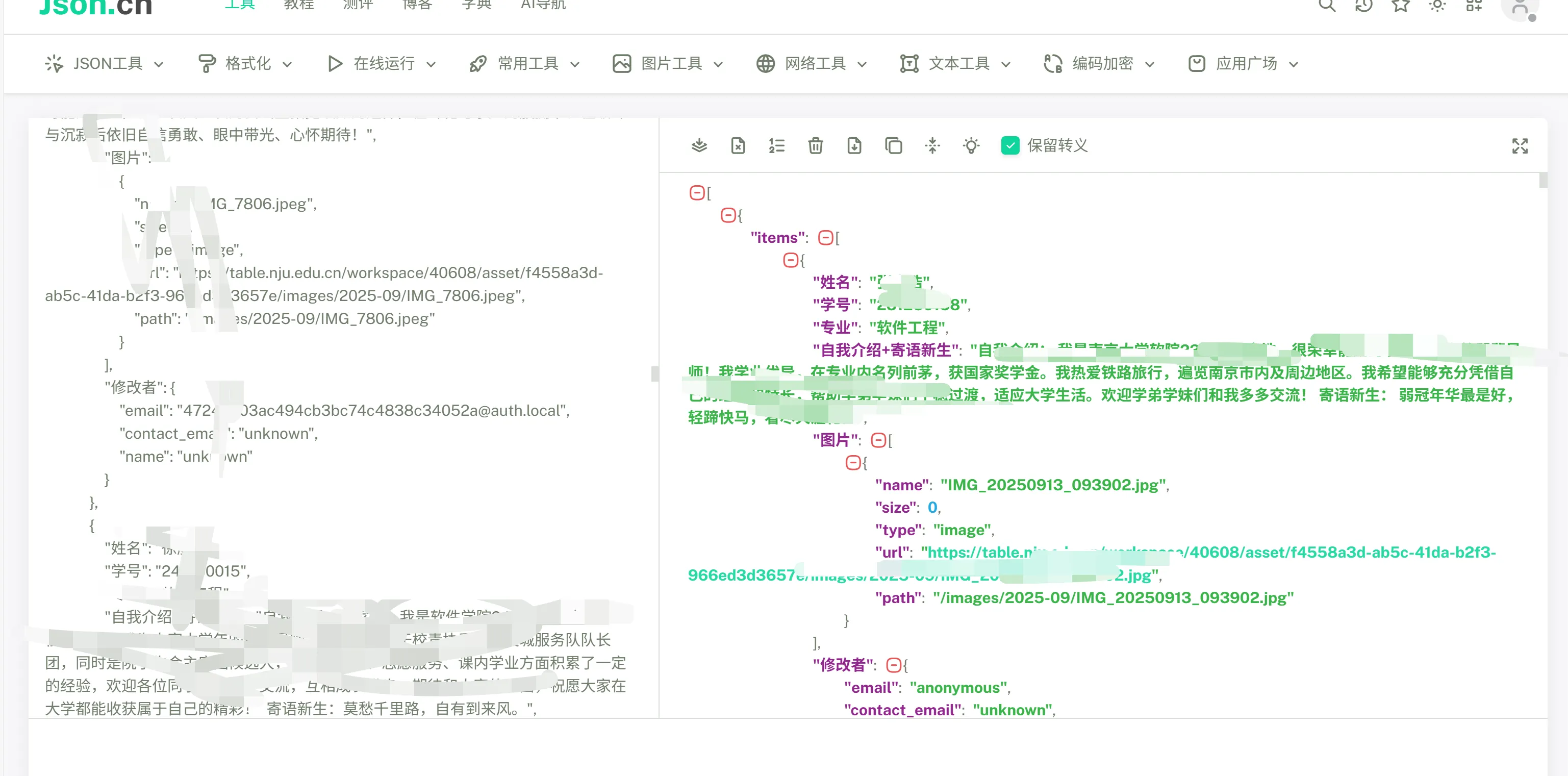Screen dimensions: 1568x776
Task: Collapse the "图片" array node
Action: pyautogui.click(x=878, y=440)
